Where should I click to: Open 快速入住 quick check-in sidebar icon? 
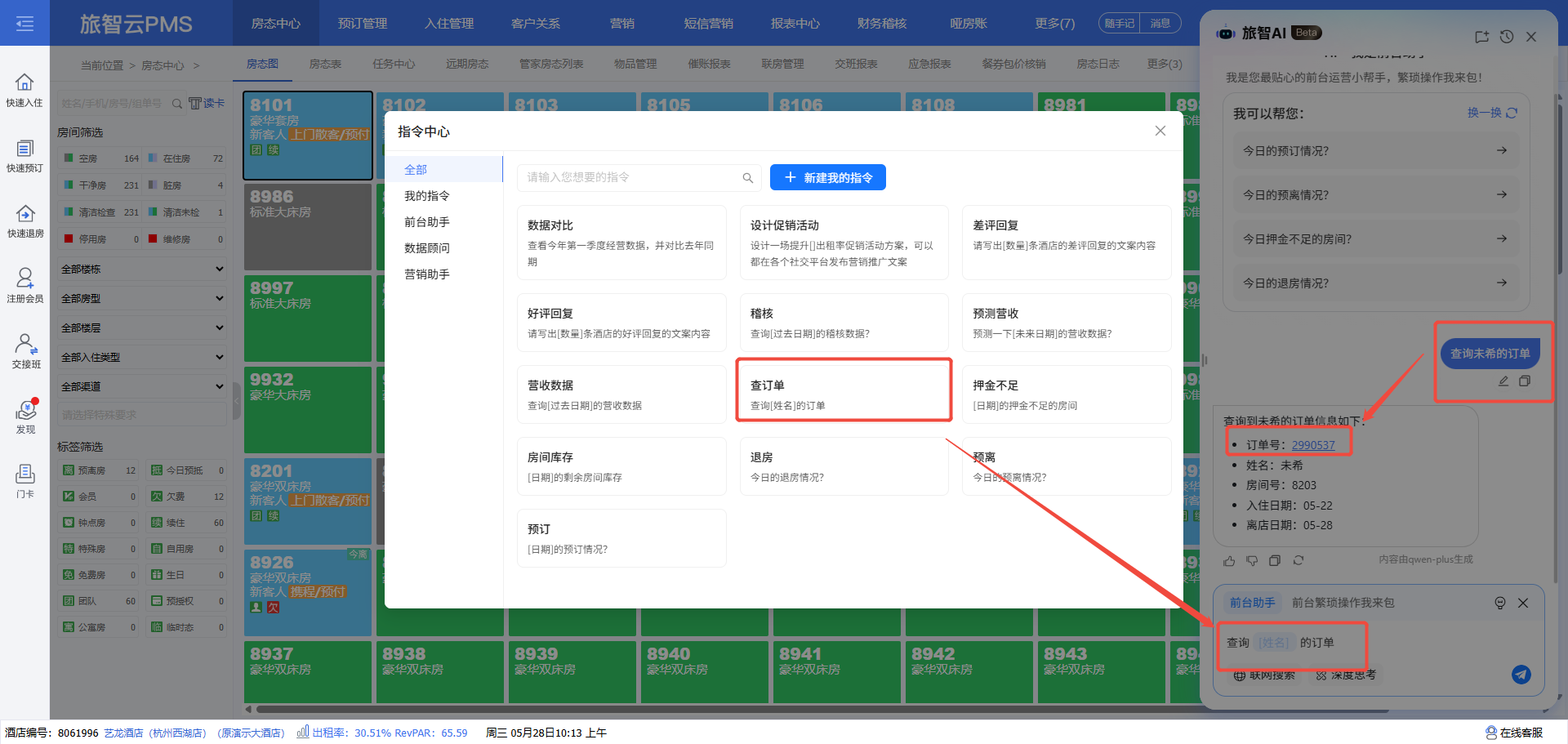point(24,90)
